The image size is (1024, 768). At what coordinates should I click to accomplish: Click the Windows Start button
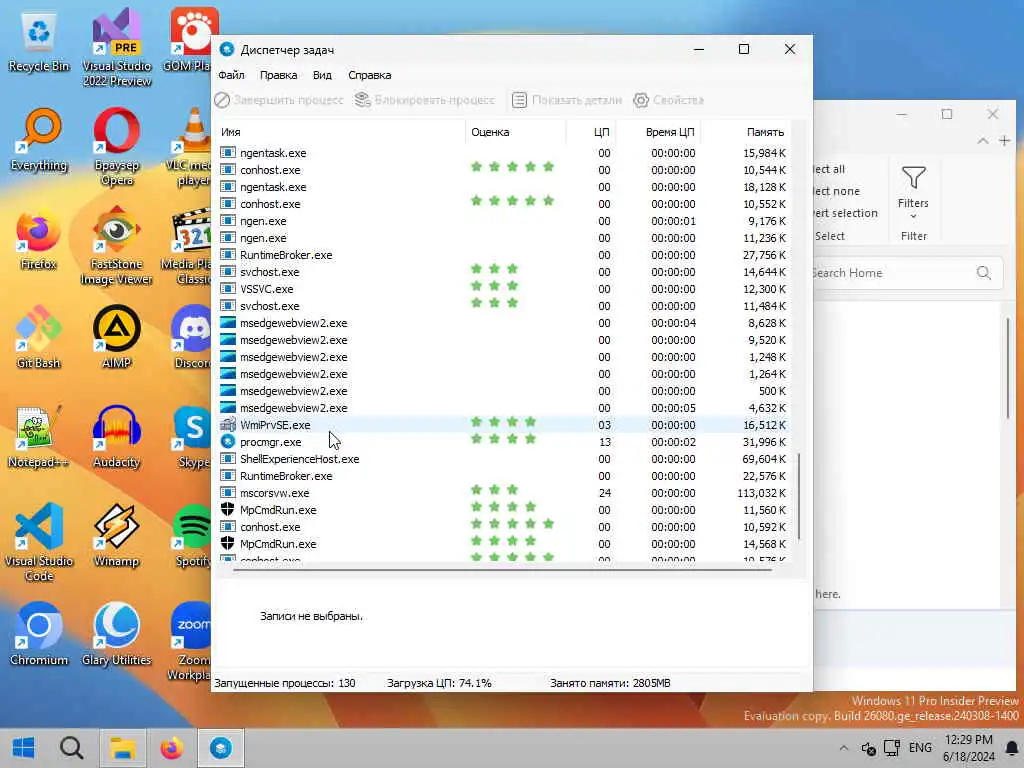coord(24,748)
